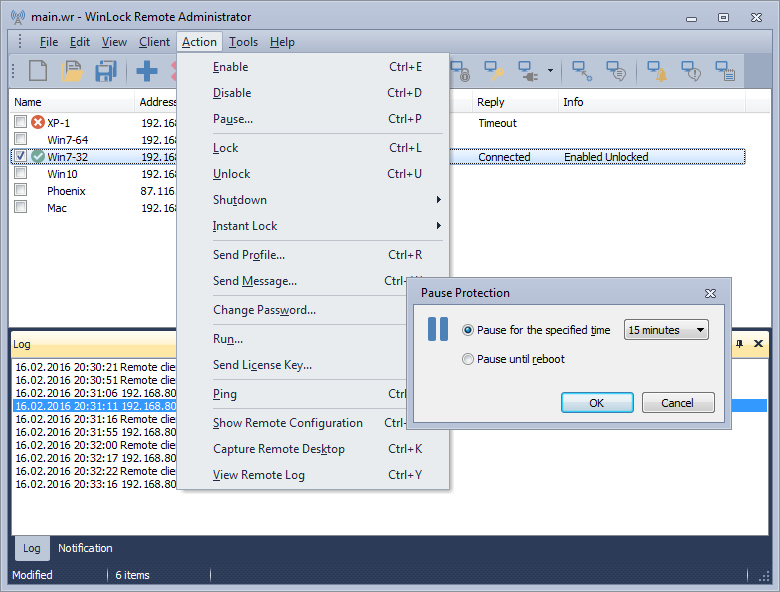Viewport: 780px width, 592px height.
Task: Click the Open file folder icon
Action: (x=72, y=71)
